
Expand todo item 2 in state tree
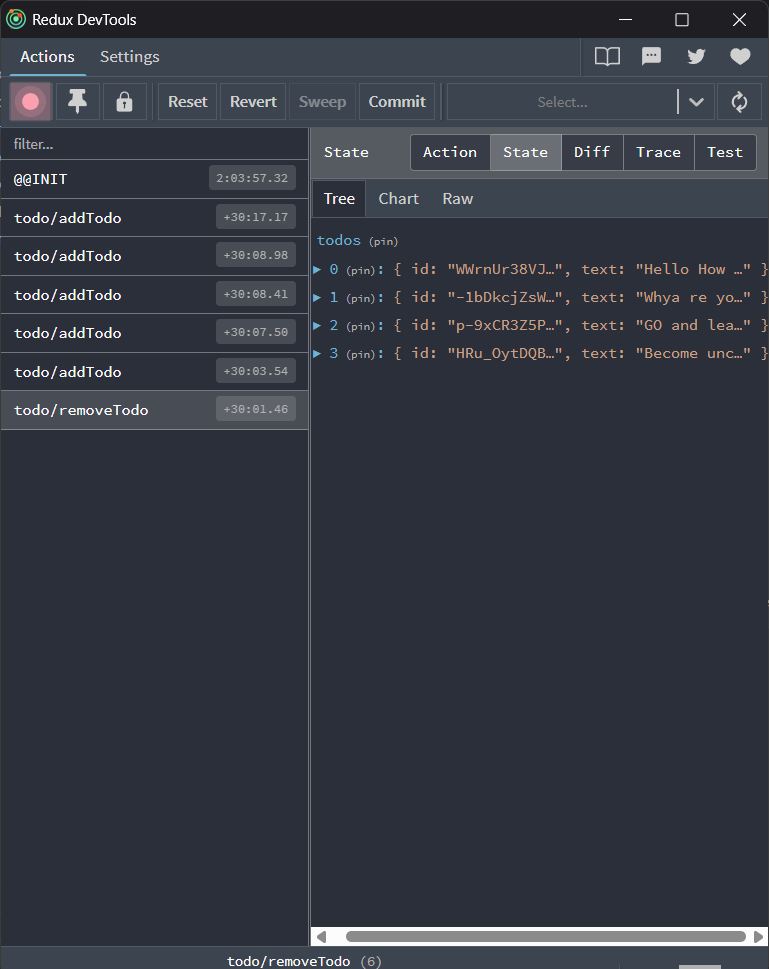click(317, 326)
